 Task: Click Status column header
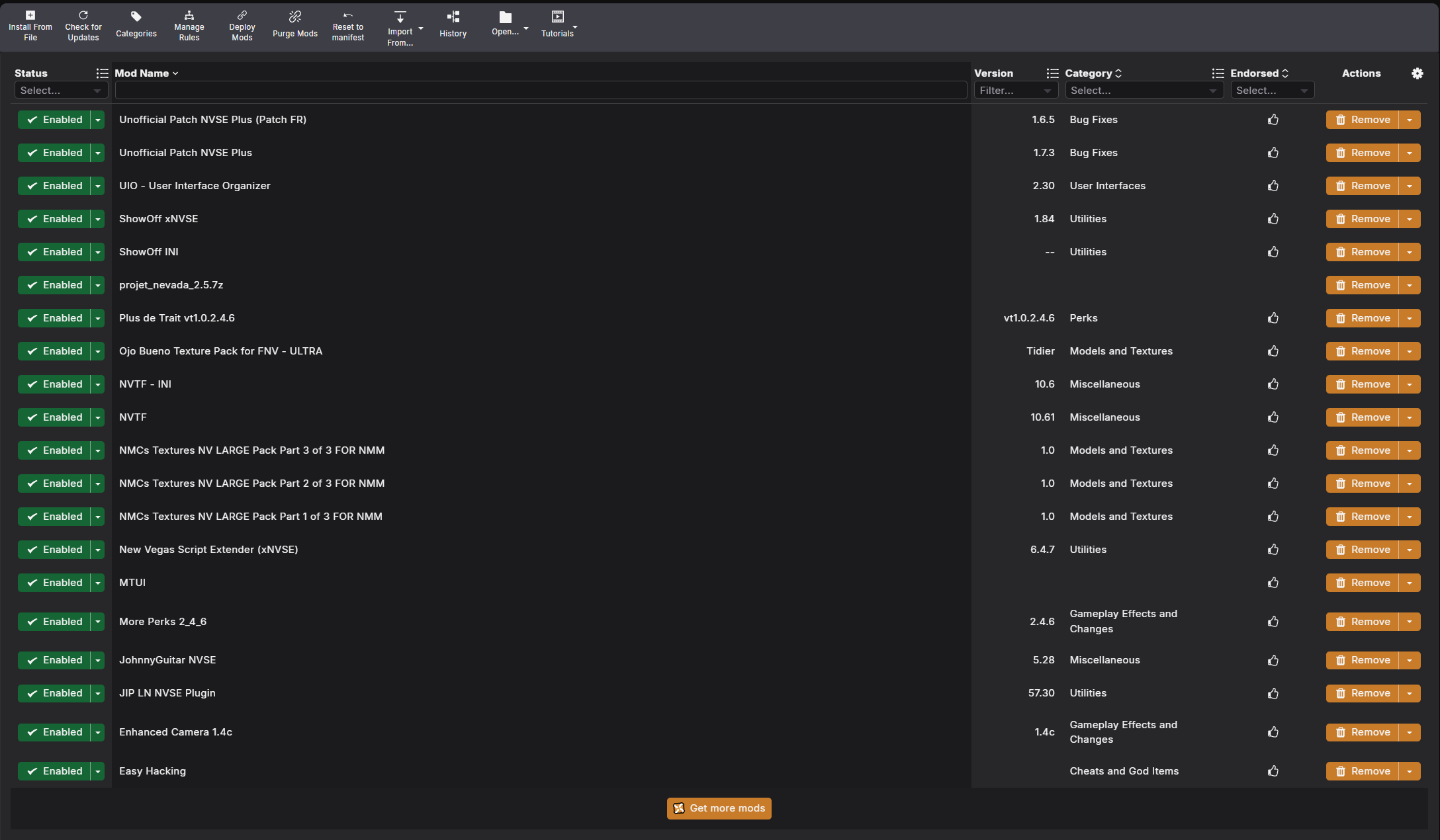pos(31,73)
